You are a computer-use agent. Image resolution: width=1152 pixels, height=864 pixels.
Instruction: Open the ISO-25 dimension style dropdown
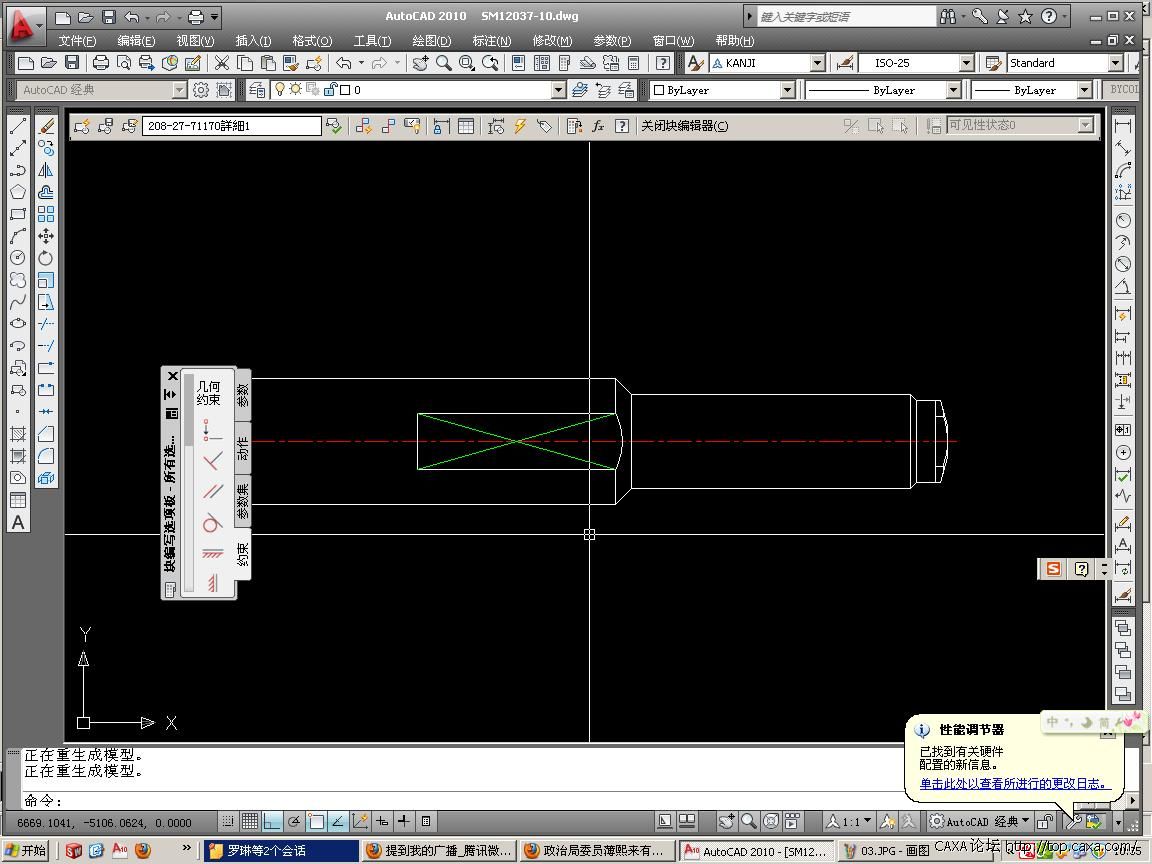click(x=966, y=63)
